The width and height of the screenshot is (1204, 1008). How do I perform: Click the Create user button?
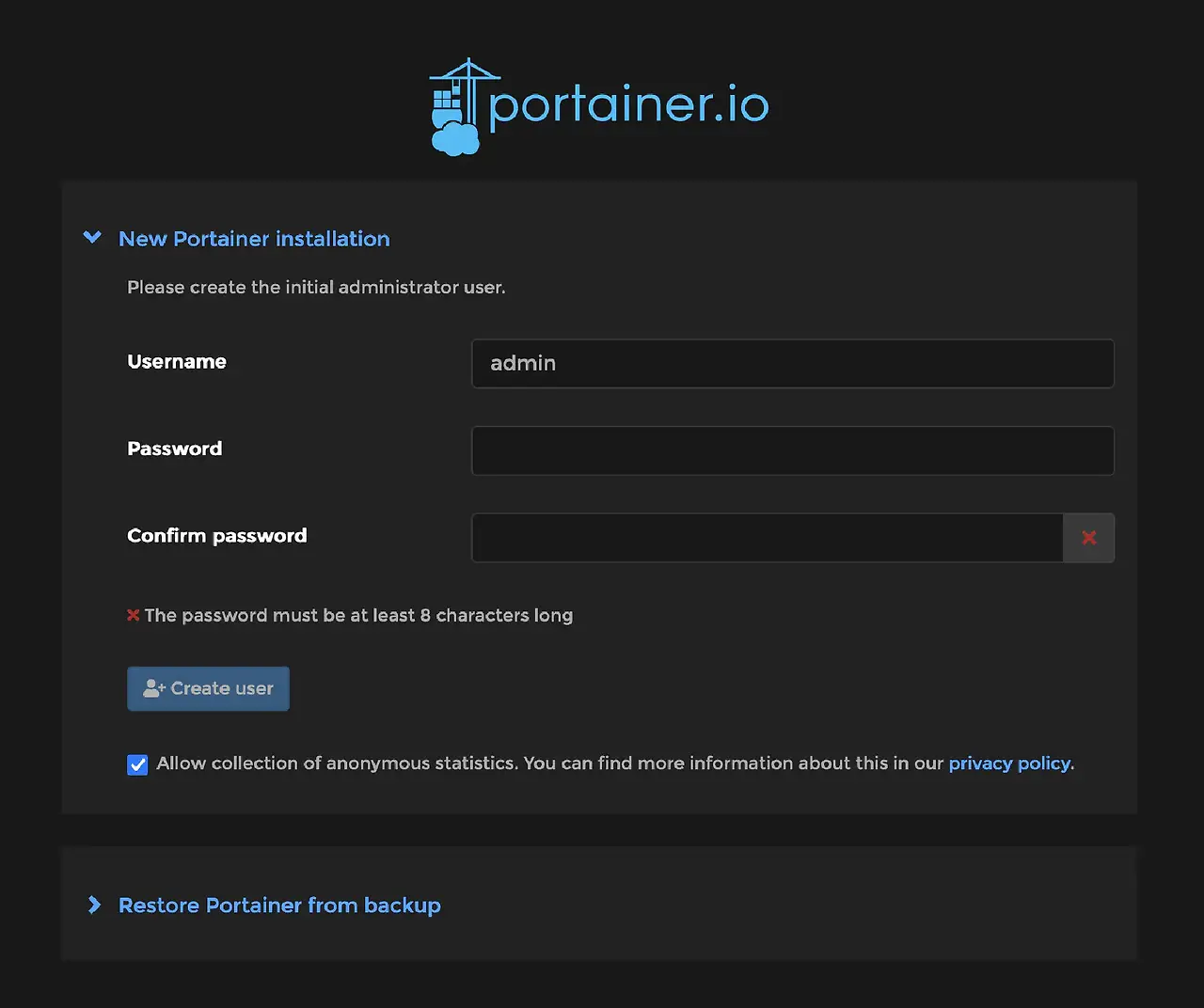point(208,688)
